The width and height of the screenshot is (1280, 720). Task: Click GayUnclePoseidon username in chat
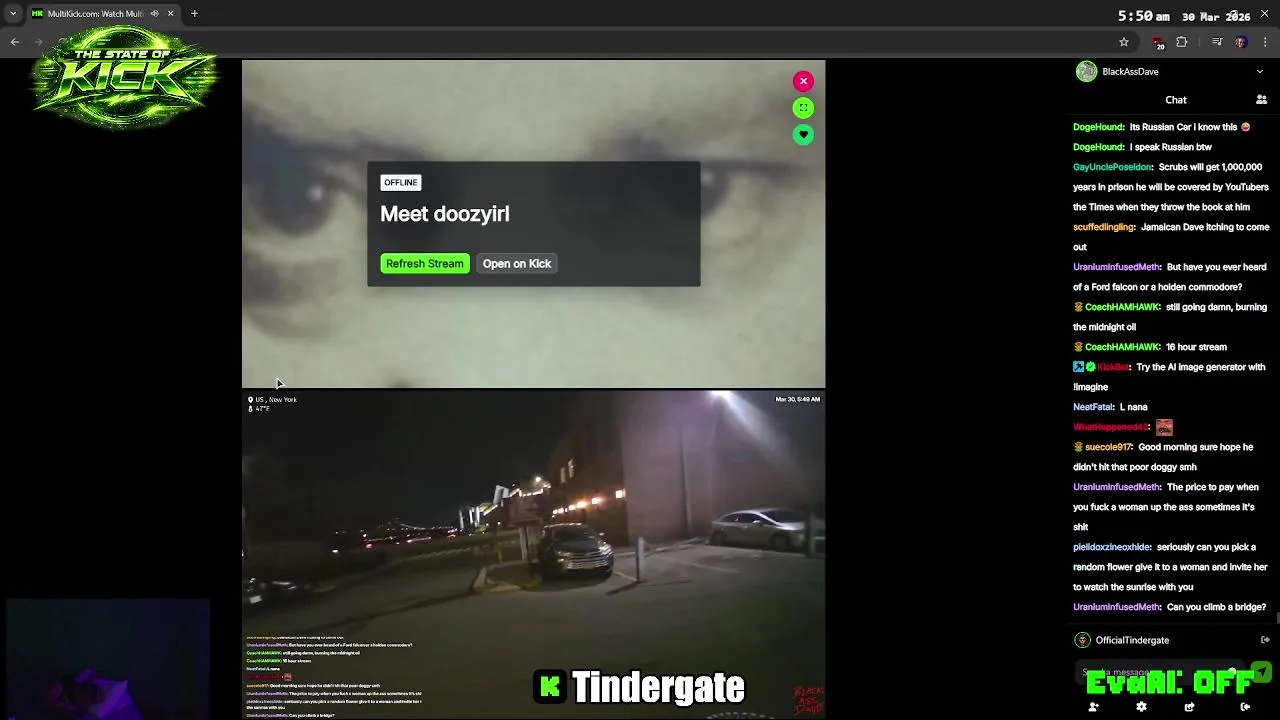(1113, 167)
